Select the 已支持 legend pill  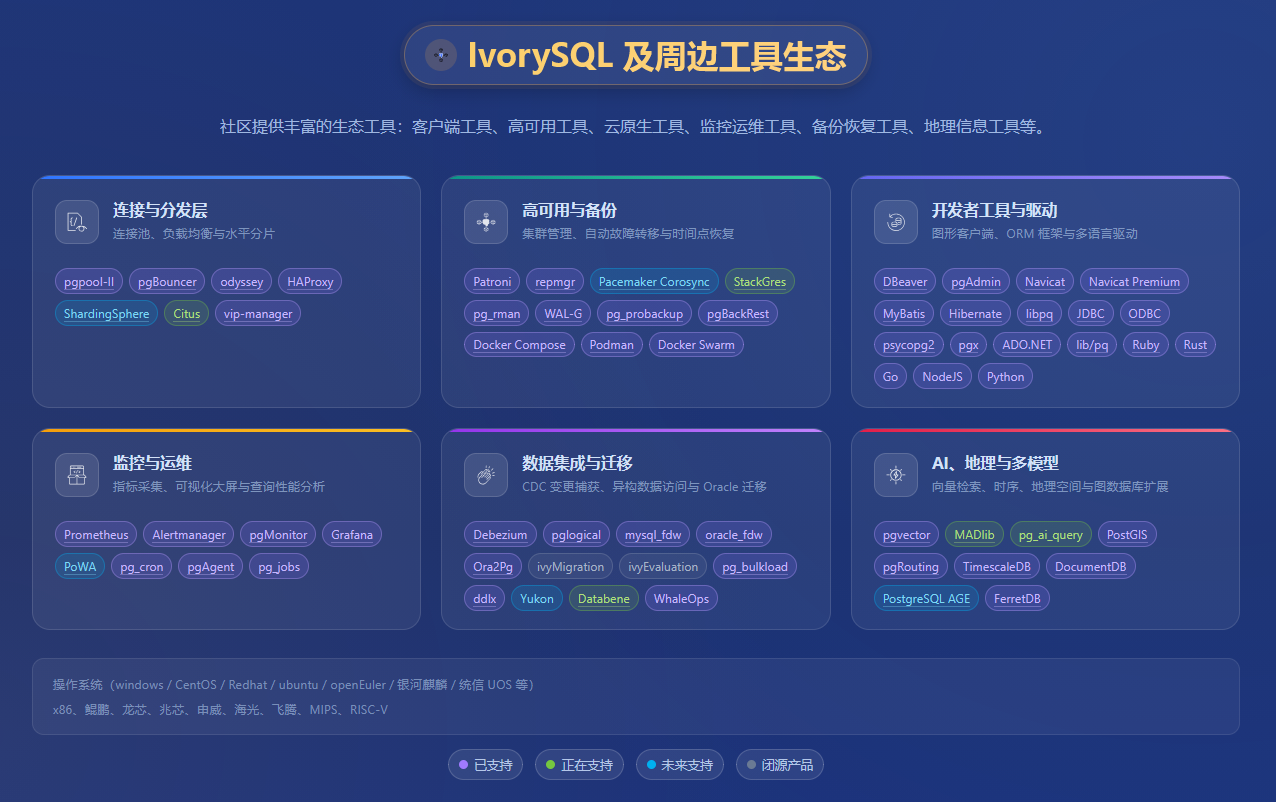[486, 765]
